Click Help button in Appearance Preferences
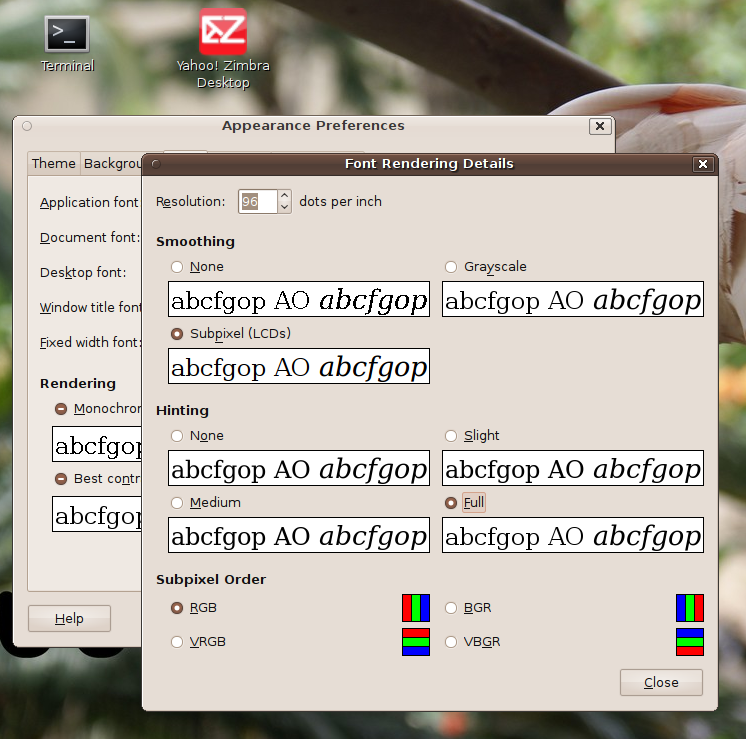The image size is (746, 739). tap(69, 619)
